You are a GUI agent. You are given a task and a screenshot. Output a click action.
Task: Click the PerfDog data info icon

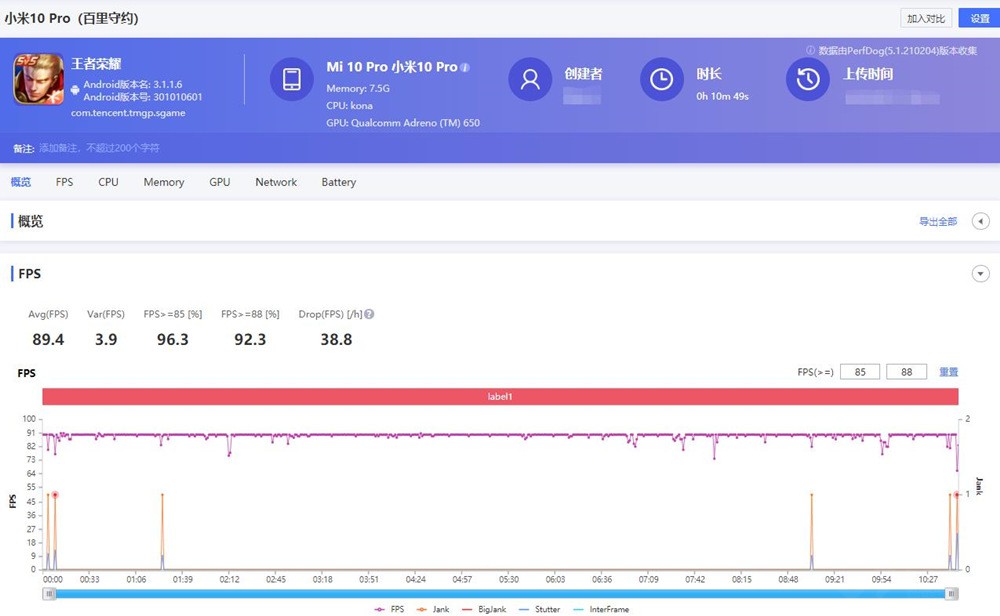[811, 50]
